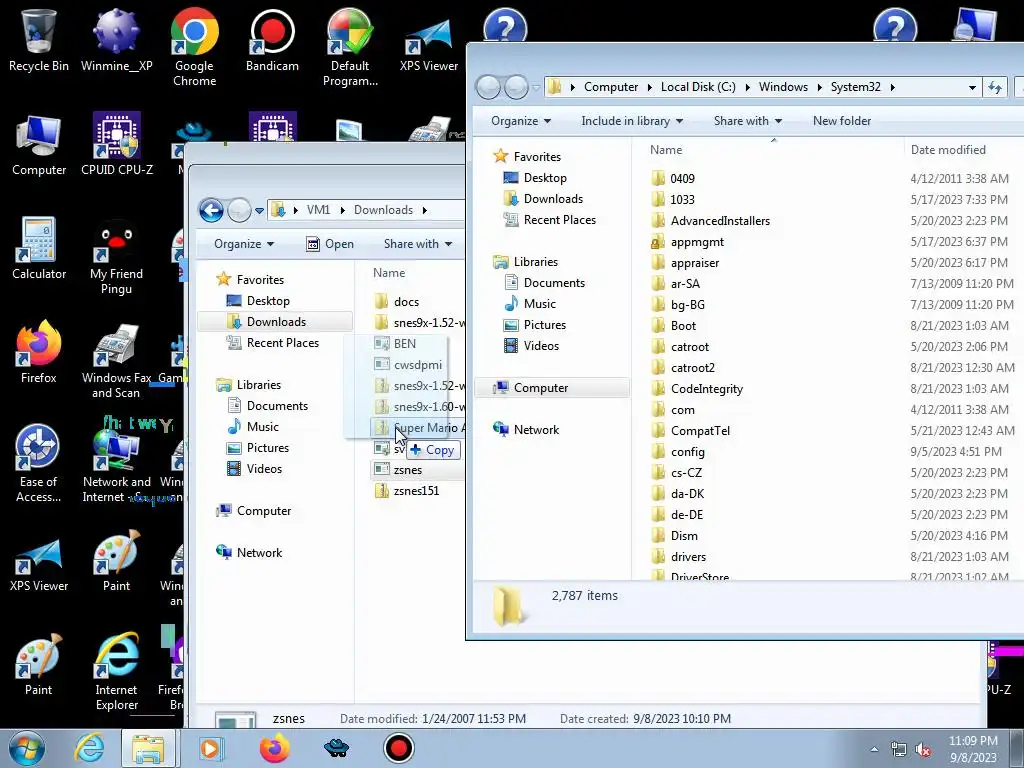Open the Firefox desktop shortcut
1024x768 pixels.
39,353
